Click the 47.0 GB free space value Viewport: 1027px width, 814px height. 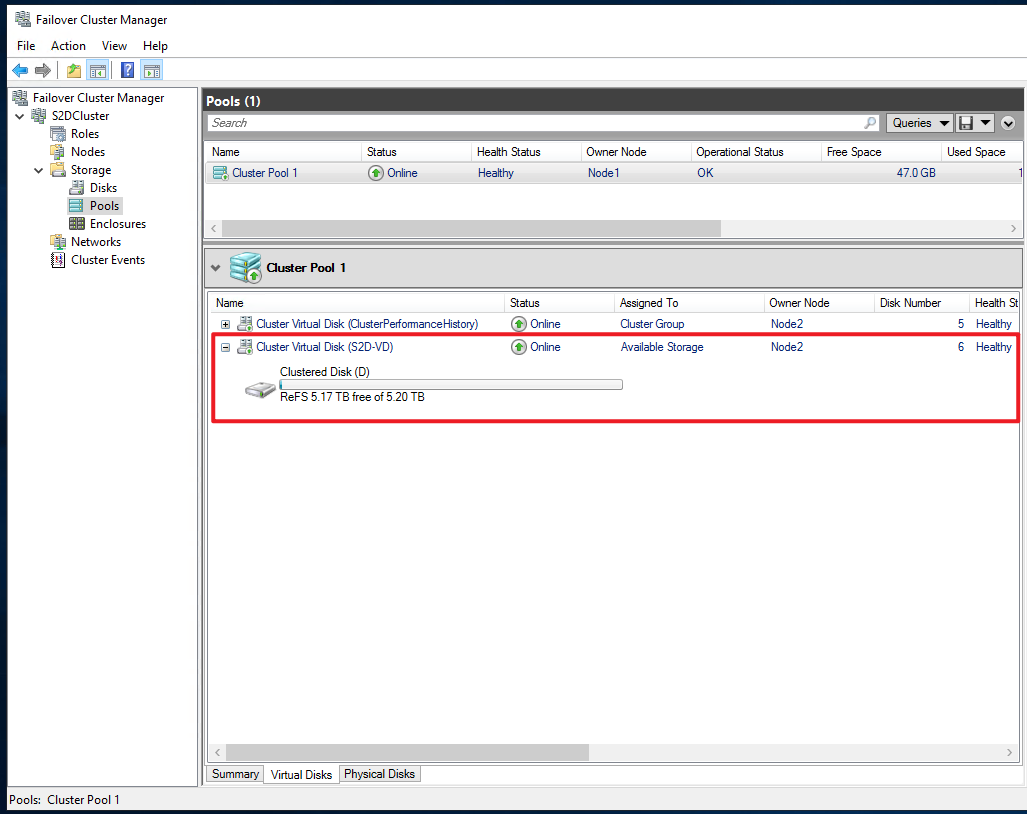916,173
